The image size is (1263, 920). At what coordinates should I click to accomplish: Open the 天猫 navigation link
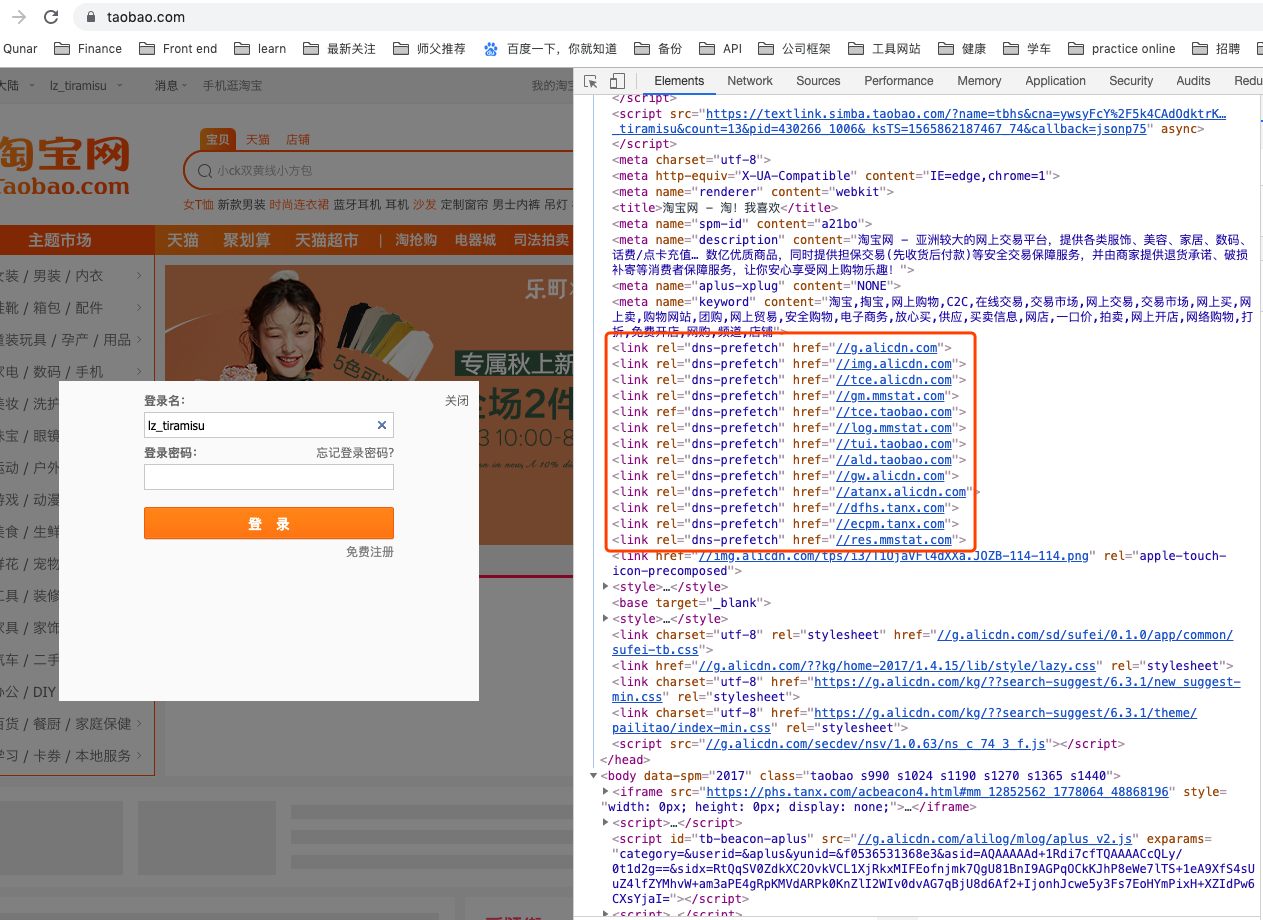pyautogui.click(x=183, y=240)
